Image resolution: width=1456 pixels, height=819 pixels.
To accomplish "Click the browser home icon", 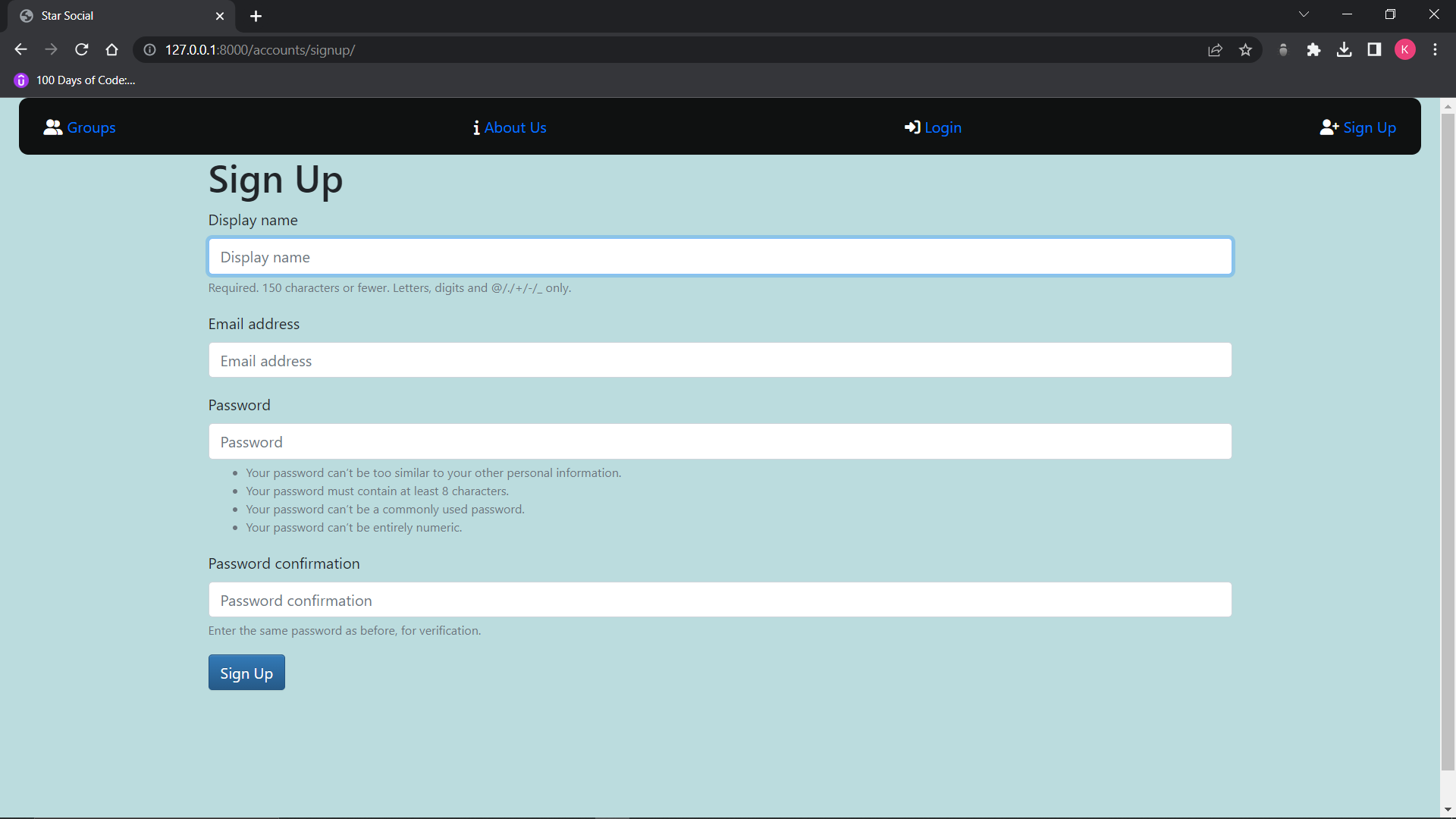I will point(112,50).
